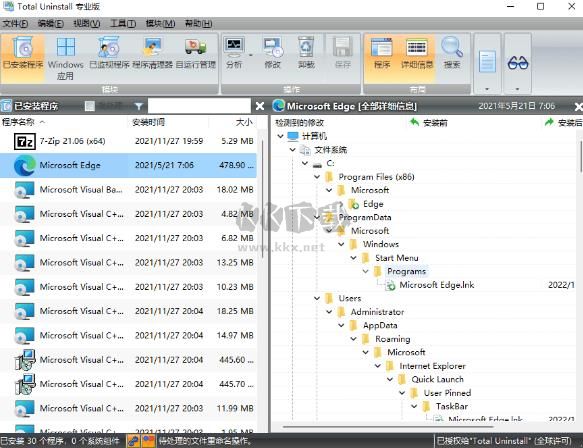Tick the checkbox in 已安装程序 panel header
This screenshot has height=448, width=583.
coord(90,106)
